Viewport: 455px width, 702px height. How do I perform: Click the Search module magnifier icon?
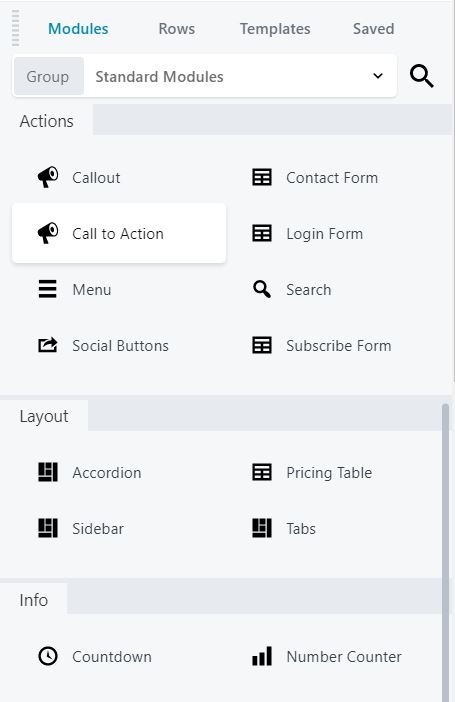pyautogui.click(x=262, y=289)
